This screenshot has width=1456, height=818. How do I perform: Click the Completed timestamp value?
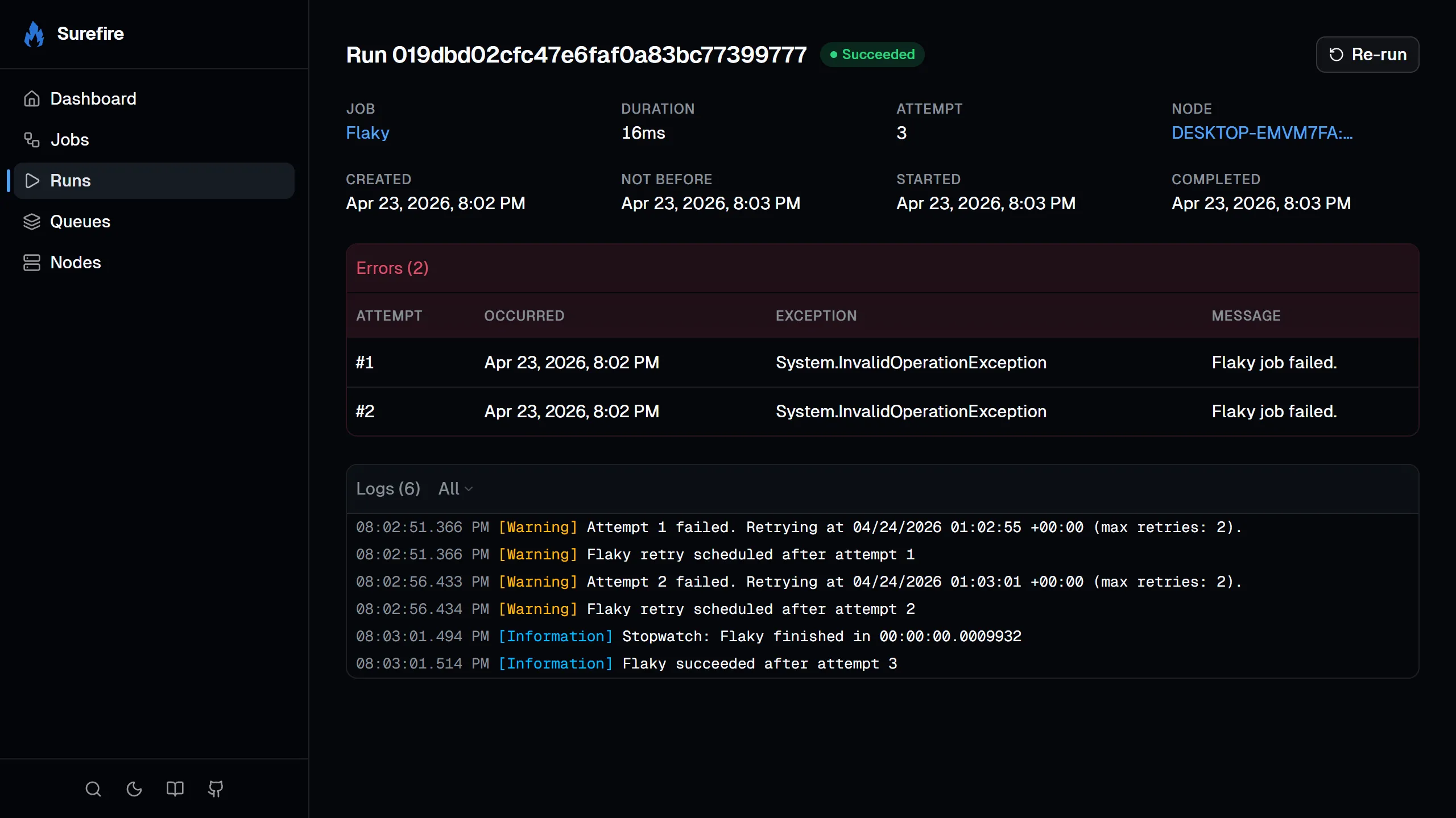[x=1261, y=204]
